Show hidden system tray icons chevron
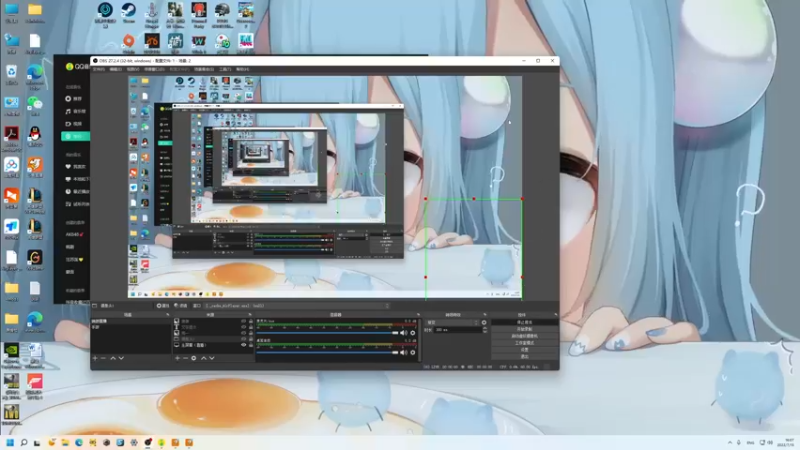 (x=730, y=442)
